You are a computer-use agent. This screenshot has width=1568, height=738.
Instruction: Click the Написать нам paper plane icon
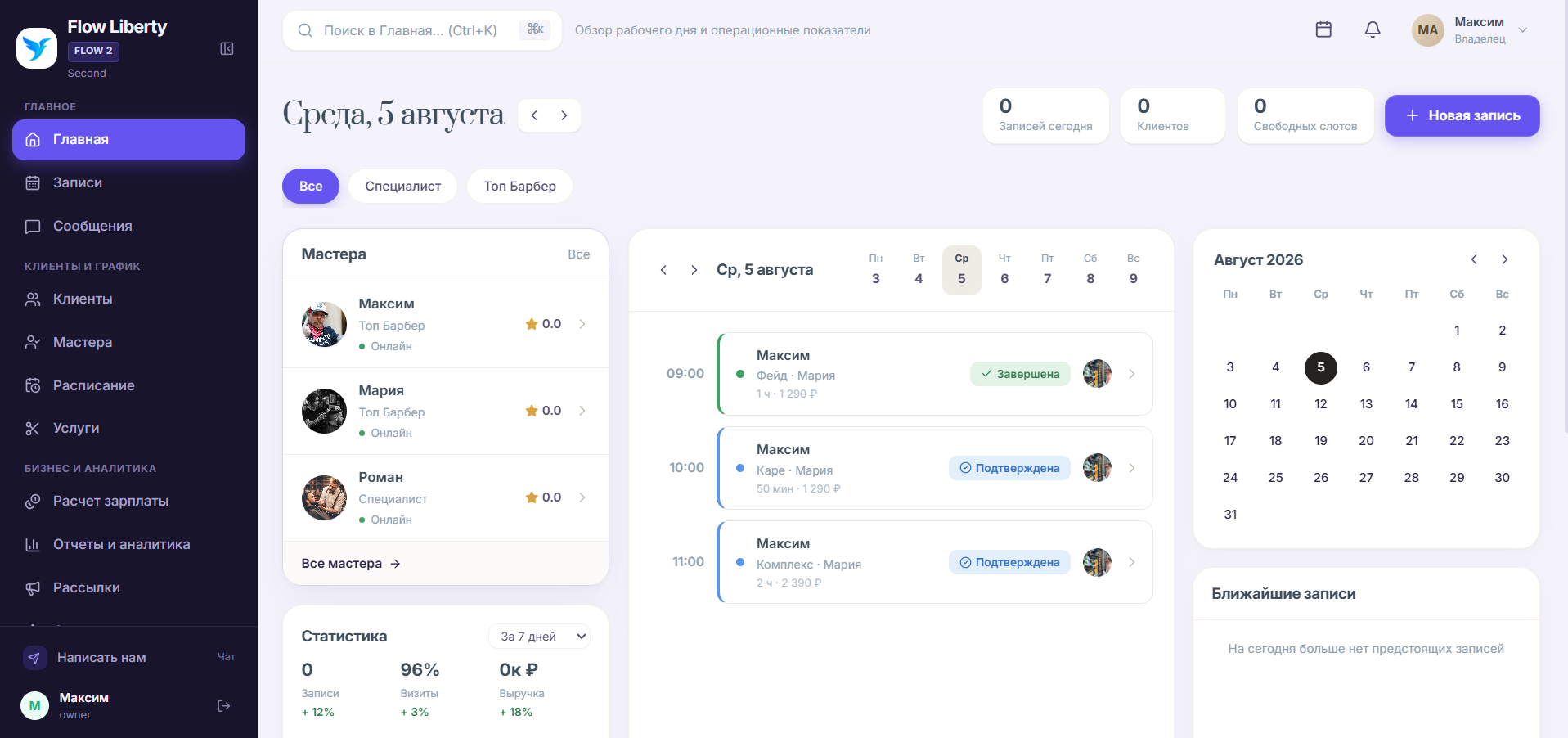coord(34,658)
